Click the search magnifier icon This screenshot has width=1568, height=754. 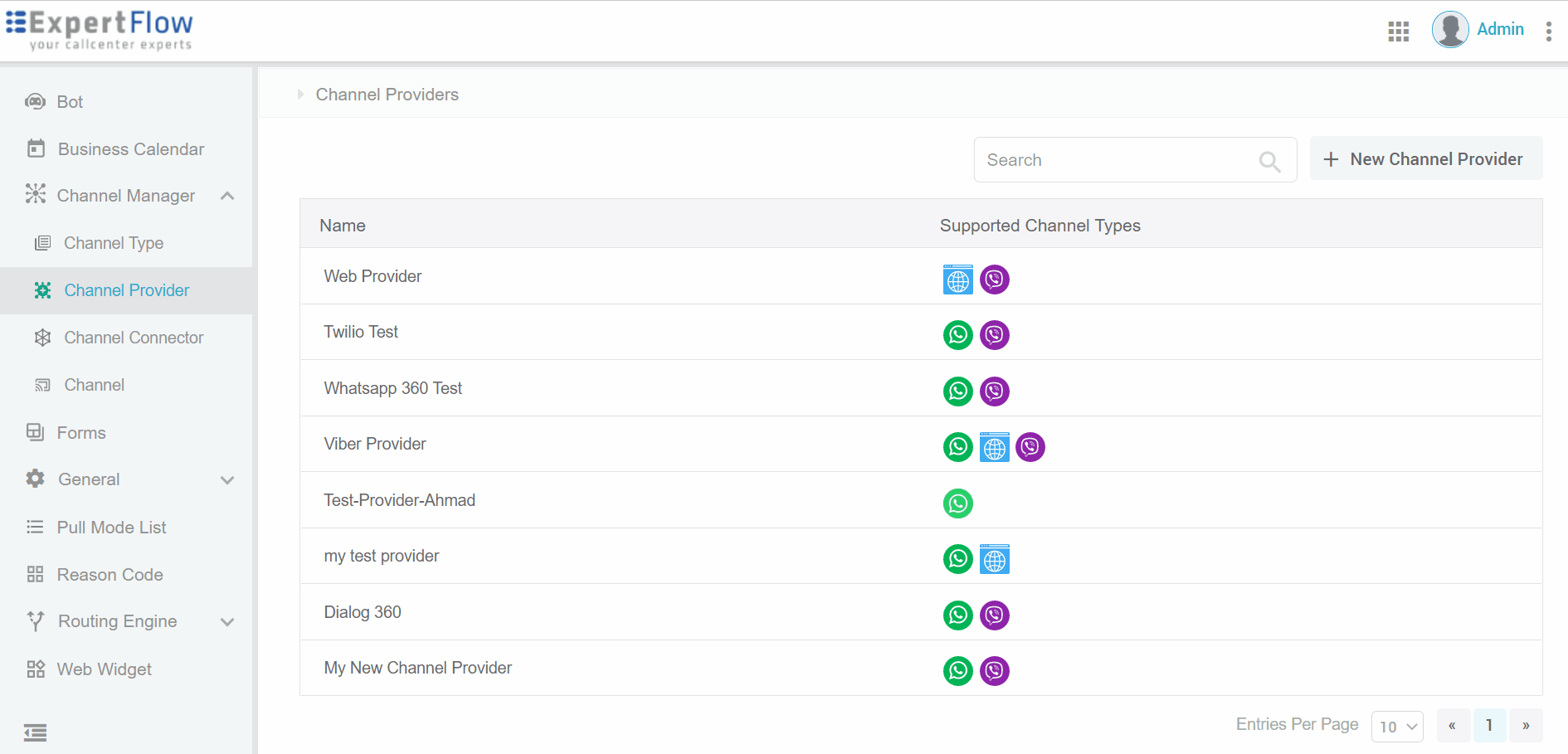click(x=1269, y=161)
